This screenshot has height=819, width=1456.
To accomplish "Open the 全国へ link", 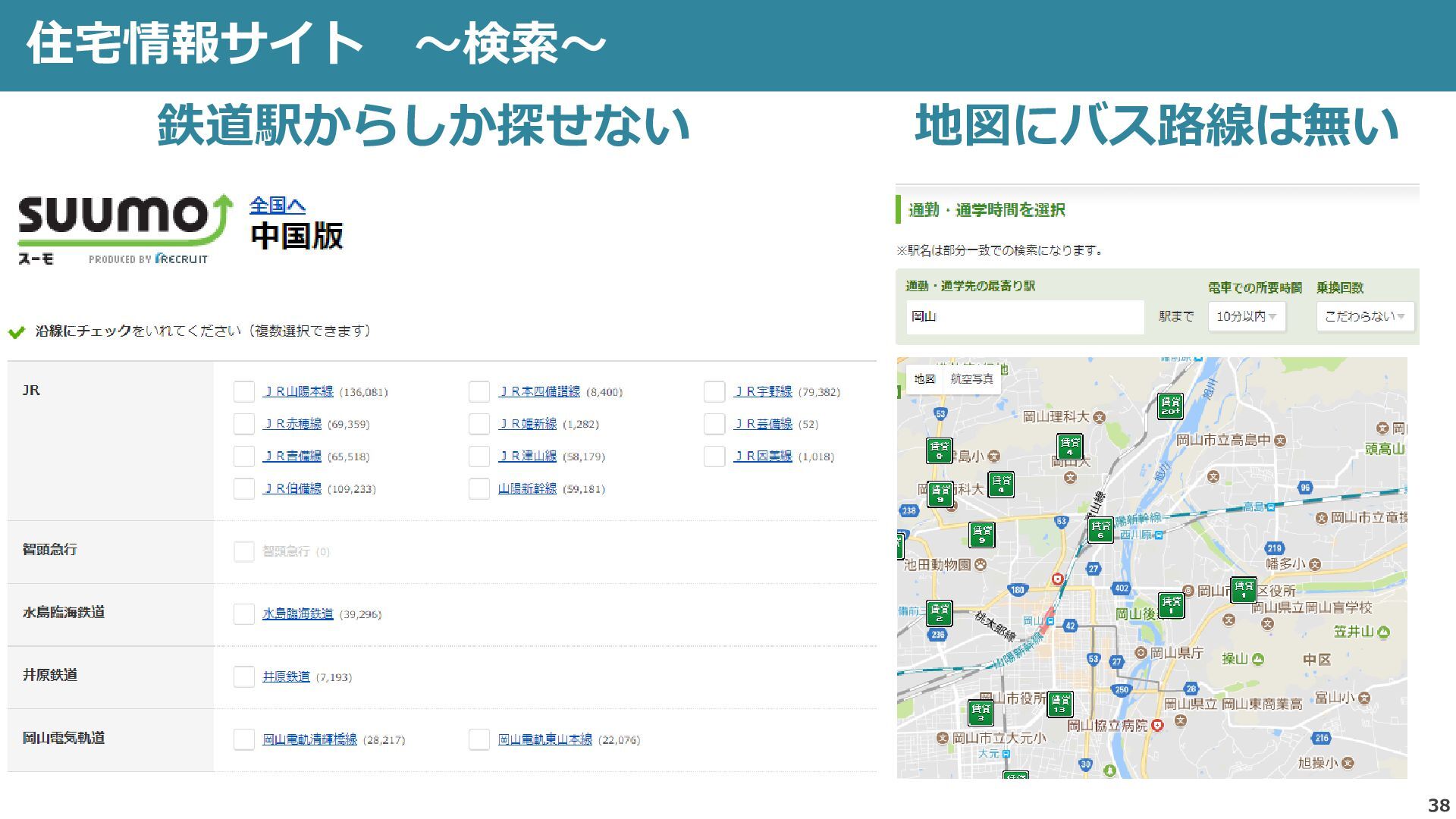I will click(x=278, y=205).
